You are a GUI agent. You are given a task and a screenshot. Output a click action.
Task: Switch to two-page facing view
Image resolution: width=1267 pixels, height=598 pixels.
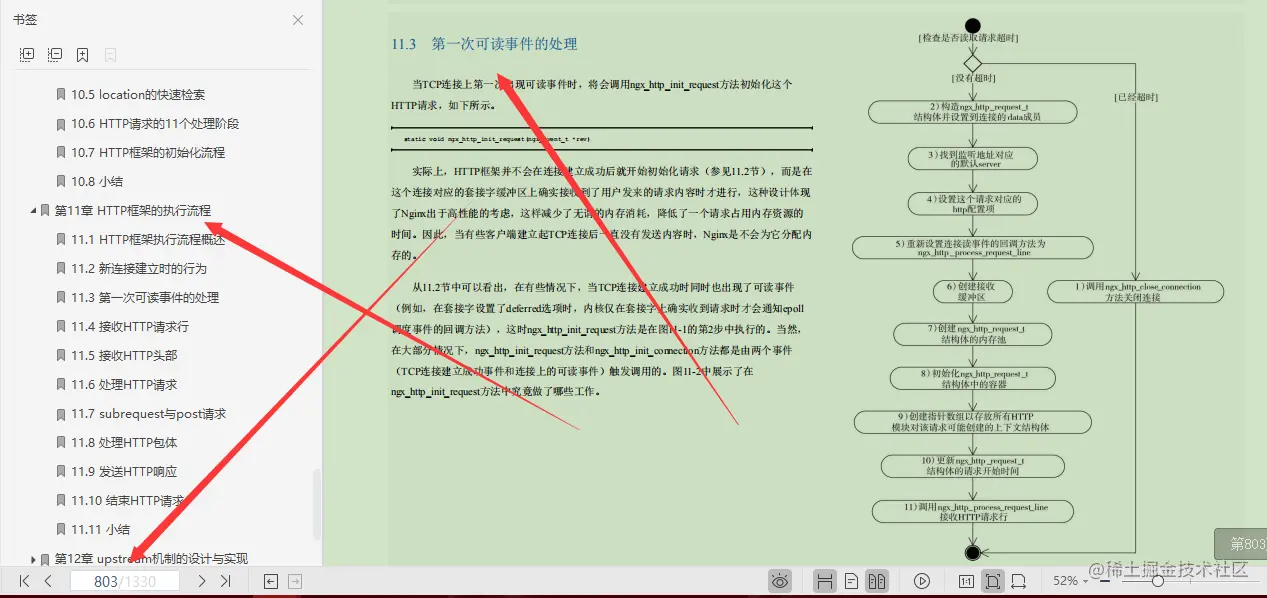(x=877, y=580)
